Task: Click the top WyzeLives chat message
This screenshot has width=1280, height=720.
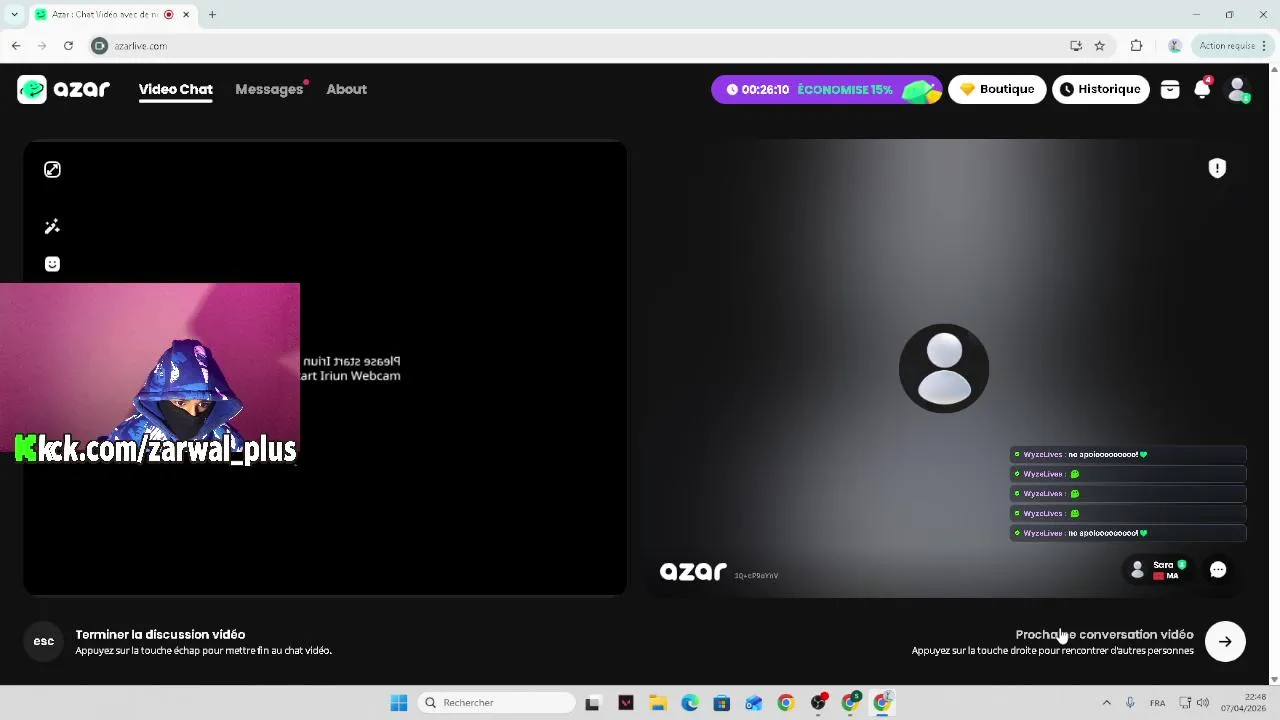Action: [1128, 454]
